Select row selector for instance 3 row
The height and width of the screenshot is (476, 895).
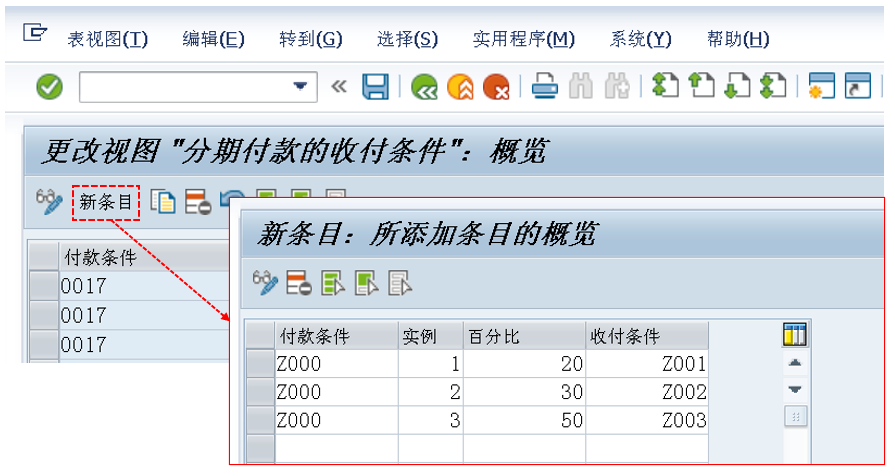[260, 420]
